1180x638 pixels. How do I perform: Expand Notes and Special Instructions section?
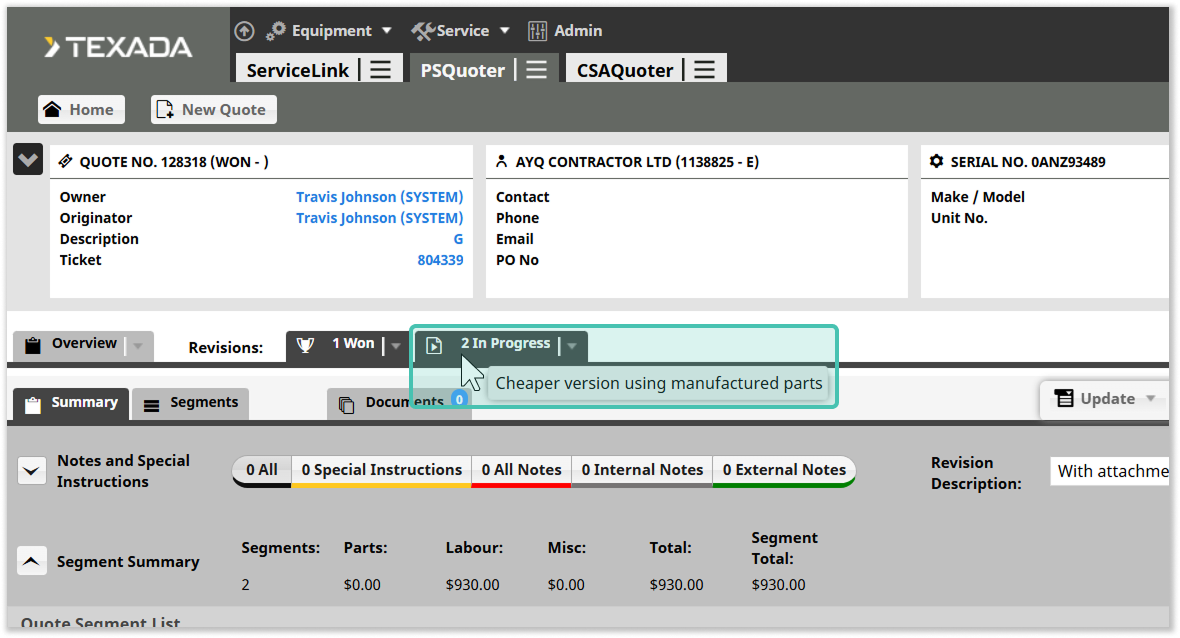coord(32,471)
